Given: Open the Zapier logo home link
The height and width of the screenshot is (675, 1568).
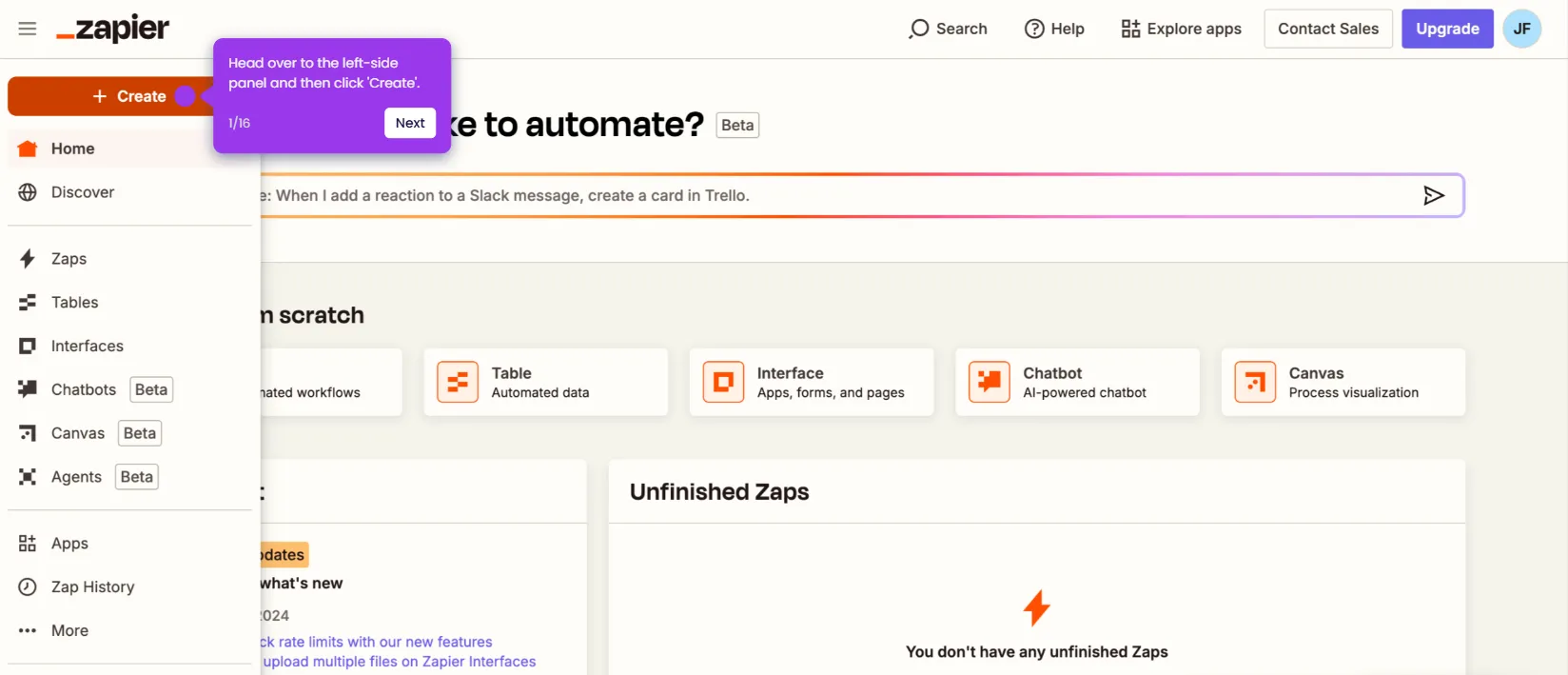Looking at the screenshot, I should 112,30.
